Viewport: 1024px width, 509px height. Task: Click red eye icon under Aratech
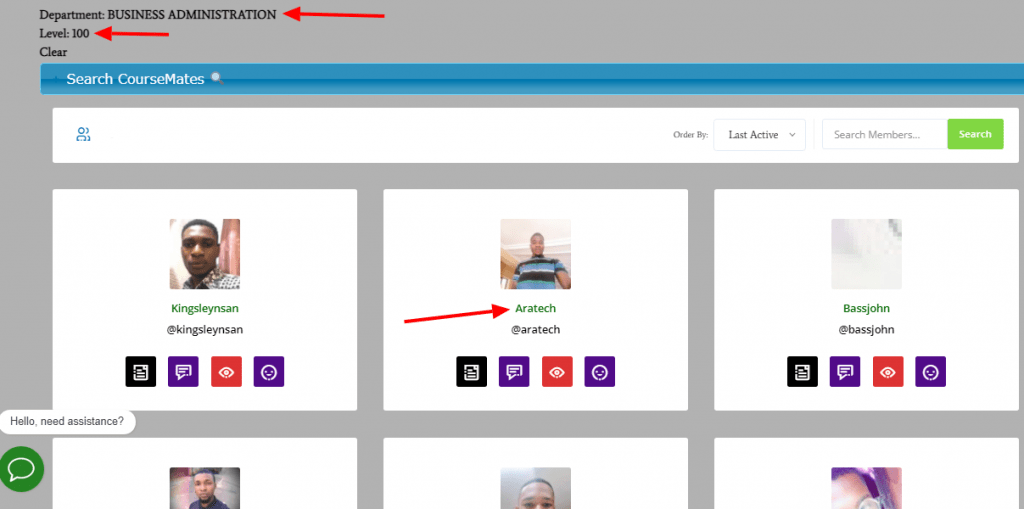(x=557, y=372)
